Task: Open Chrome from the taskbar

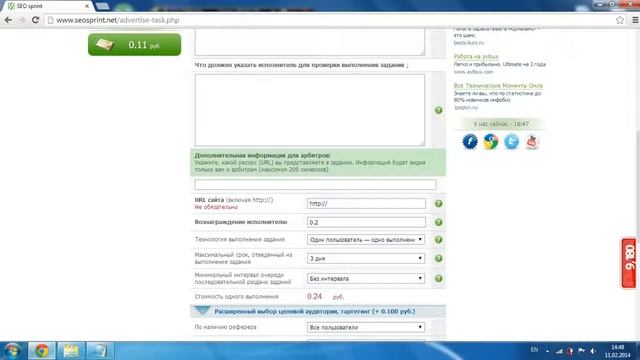Action: click(x=42, y=351)
